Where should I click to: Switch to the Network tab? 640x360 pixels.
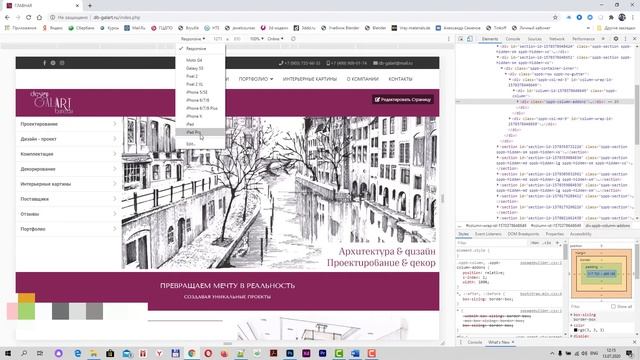557,39
